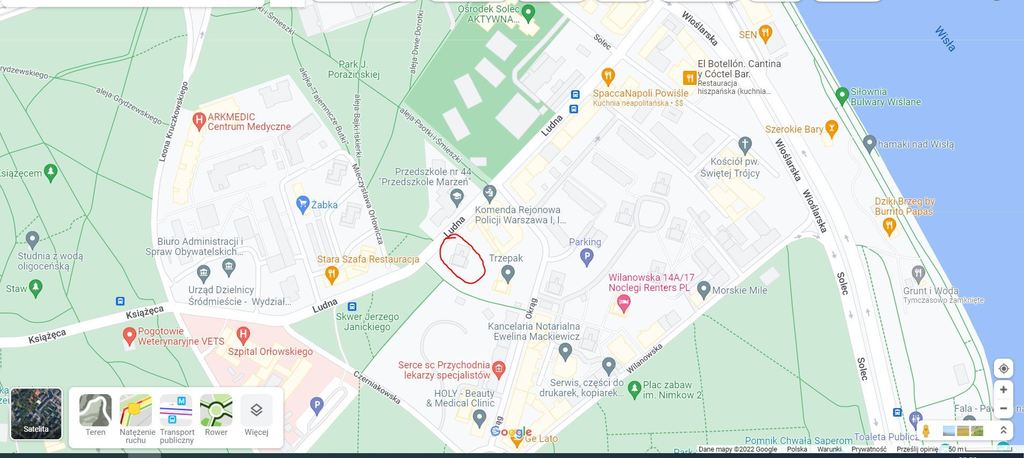Center map on my location

point(1003,368)
